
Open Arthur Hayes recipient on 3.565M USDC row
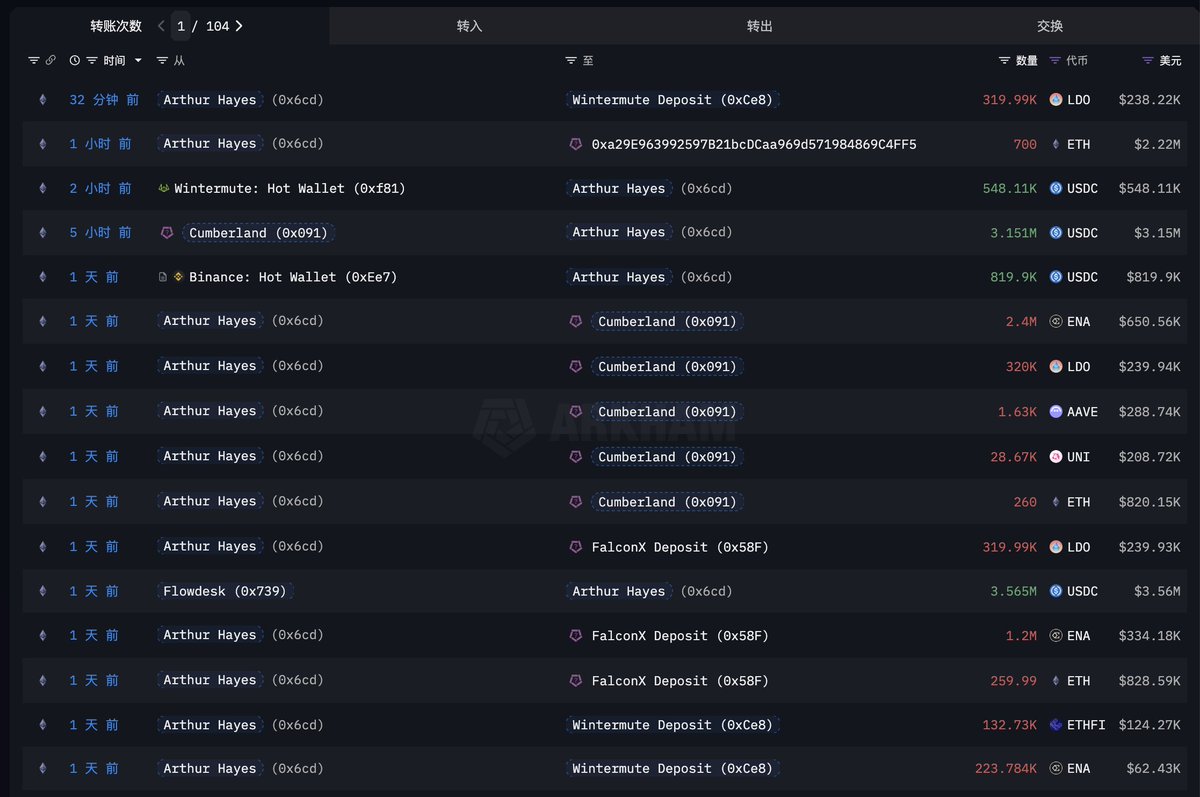[x=618, y=591]
